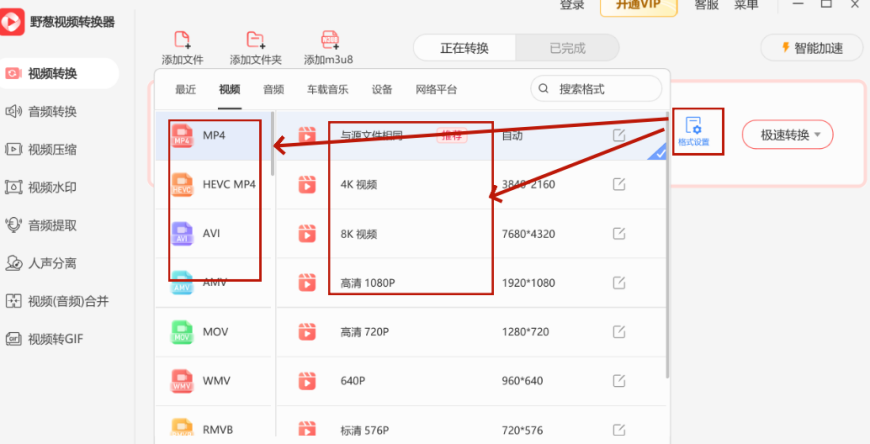Click the search magnifier icon
The height and width of the screenshot is (444, 870).
[x=544, y=89]
